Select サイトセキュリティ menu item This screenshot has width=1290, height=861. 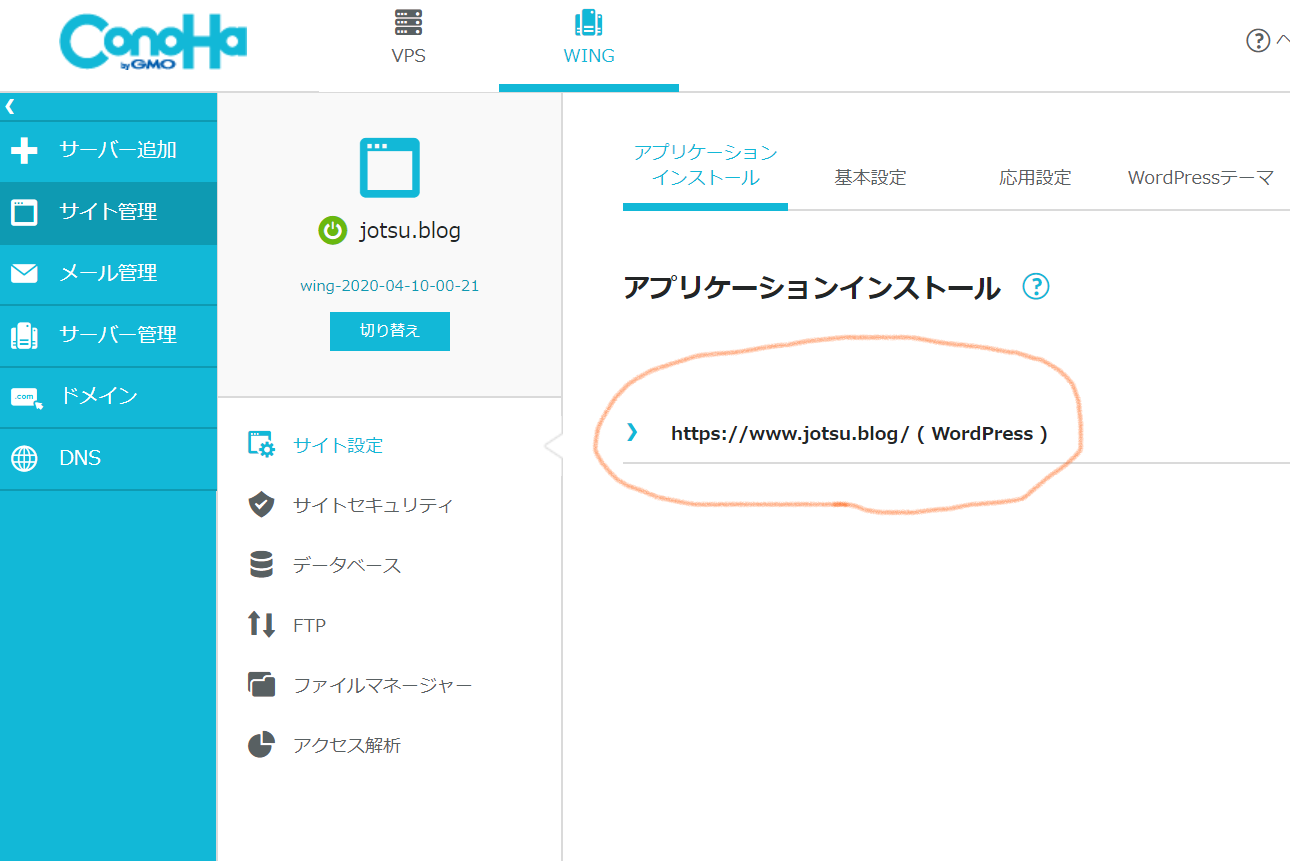point(372,505)
